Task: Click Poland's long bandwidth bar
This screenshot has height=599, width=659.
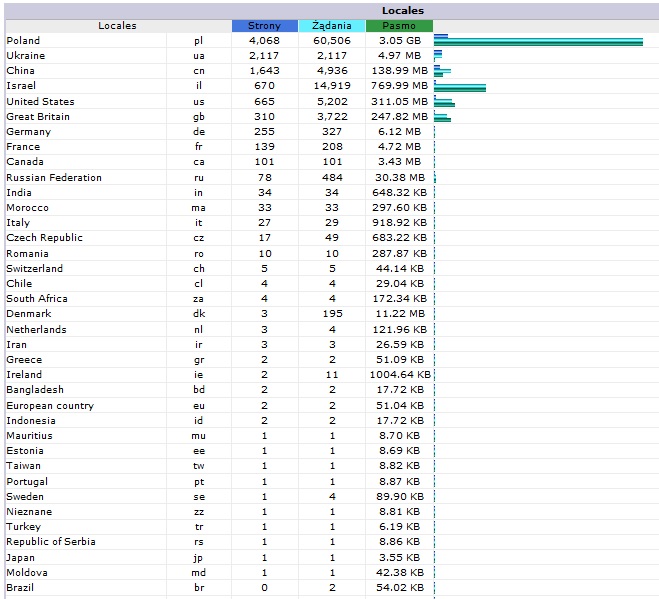Action: click(x=540, y=41)
